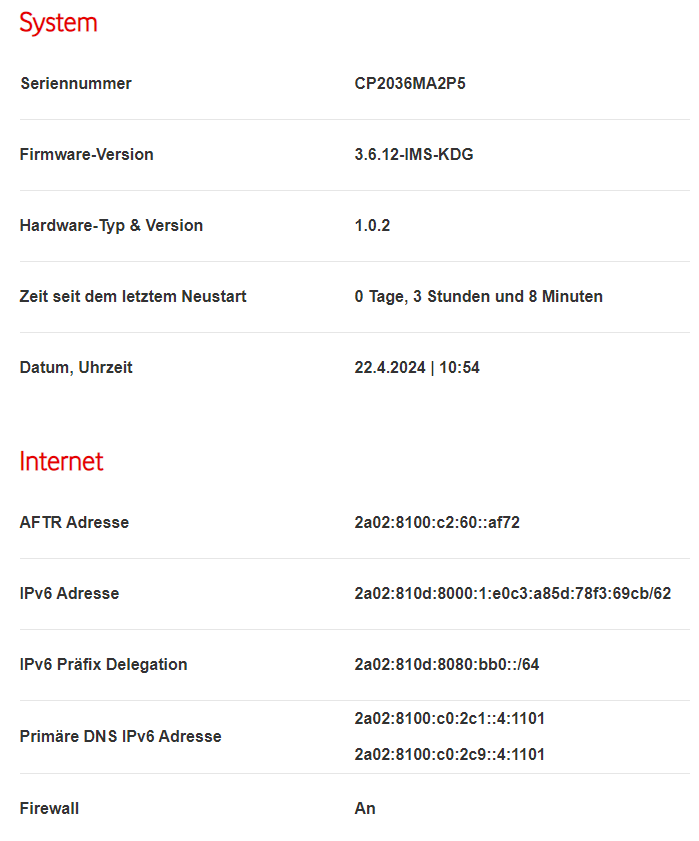
Task: Click the AFTR Adresse label
Action: [x=74, y=522]
